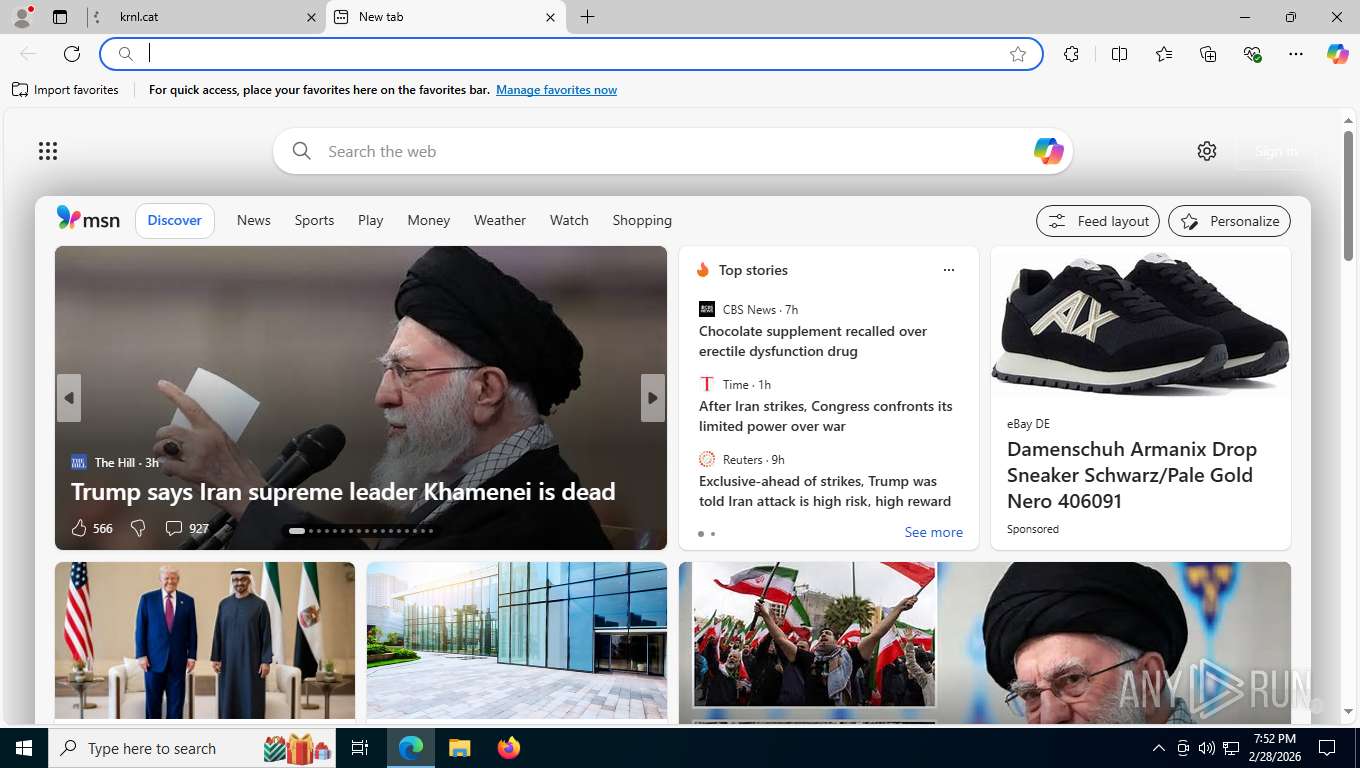Like the Khamenei headline story
The height and width of the screenshot is (768, 1360).
click(80, 528)
